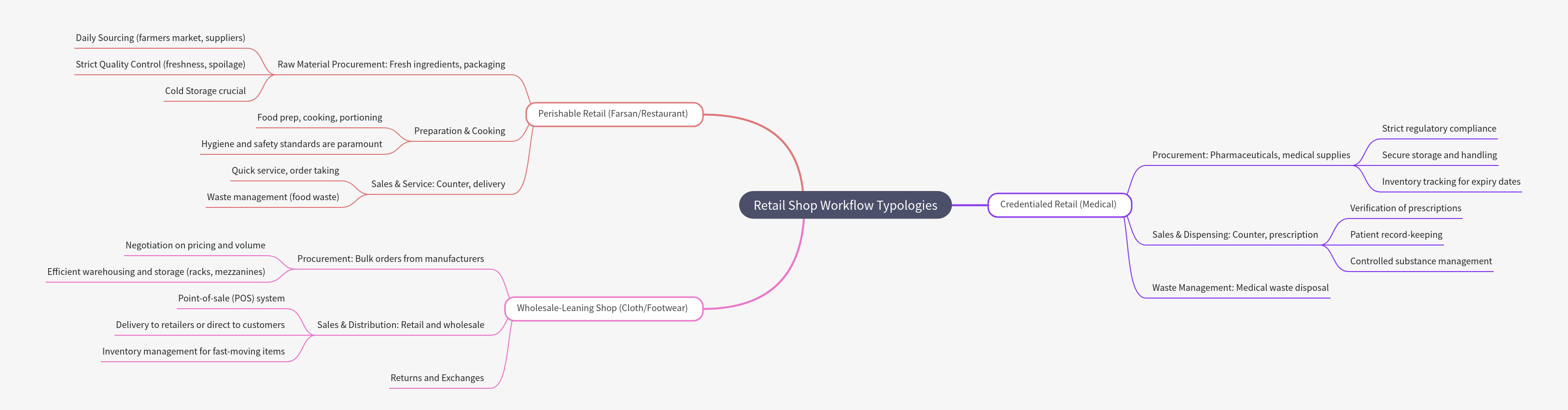This screenshot has width=1568, height=410.
Task: Click the Credentialed Retail (Medical) node
Action: coord(1059,205)
